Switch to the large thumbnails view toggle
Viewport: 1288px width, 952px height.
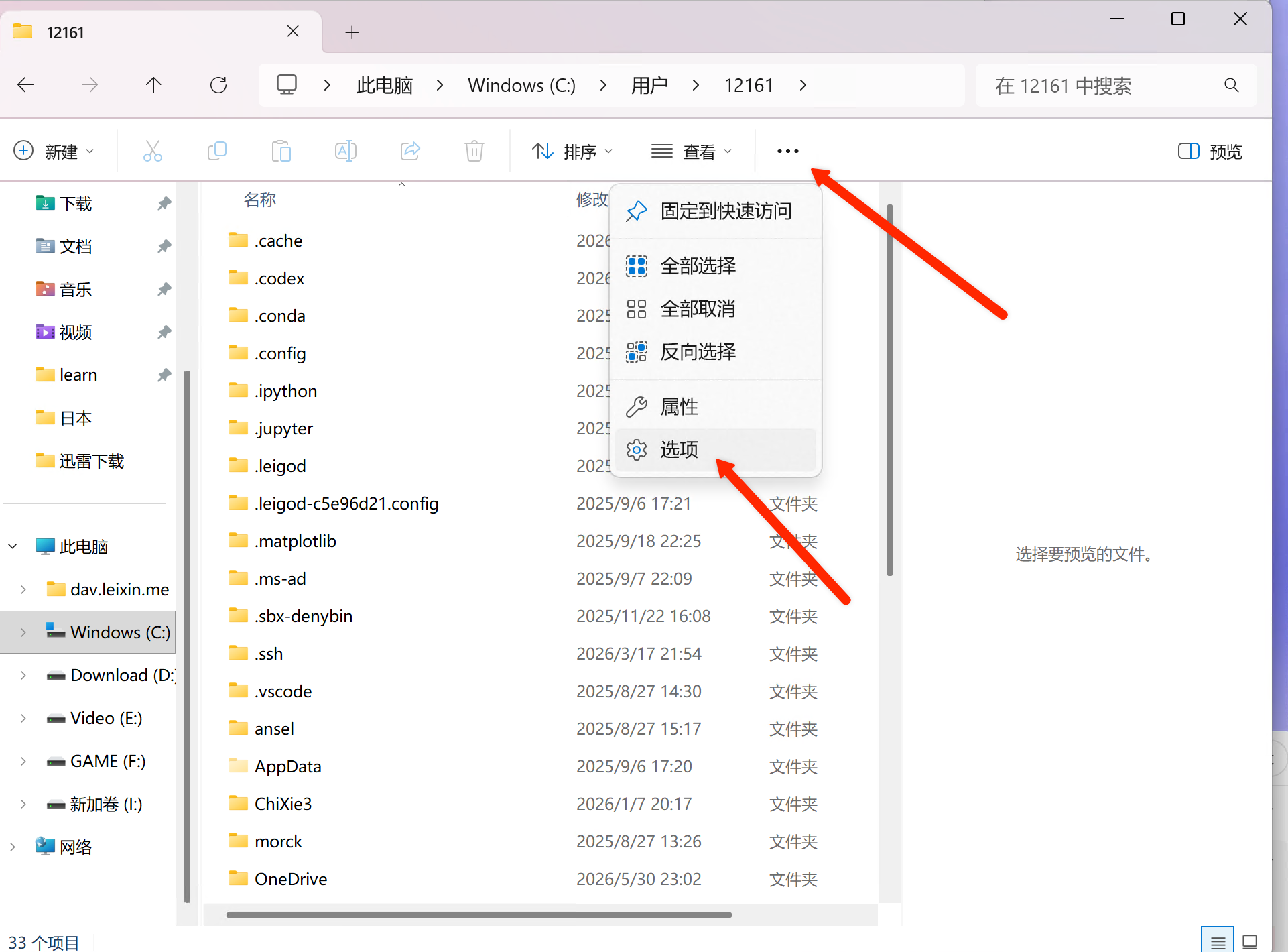coord(1250,941)
